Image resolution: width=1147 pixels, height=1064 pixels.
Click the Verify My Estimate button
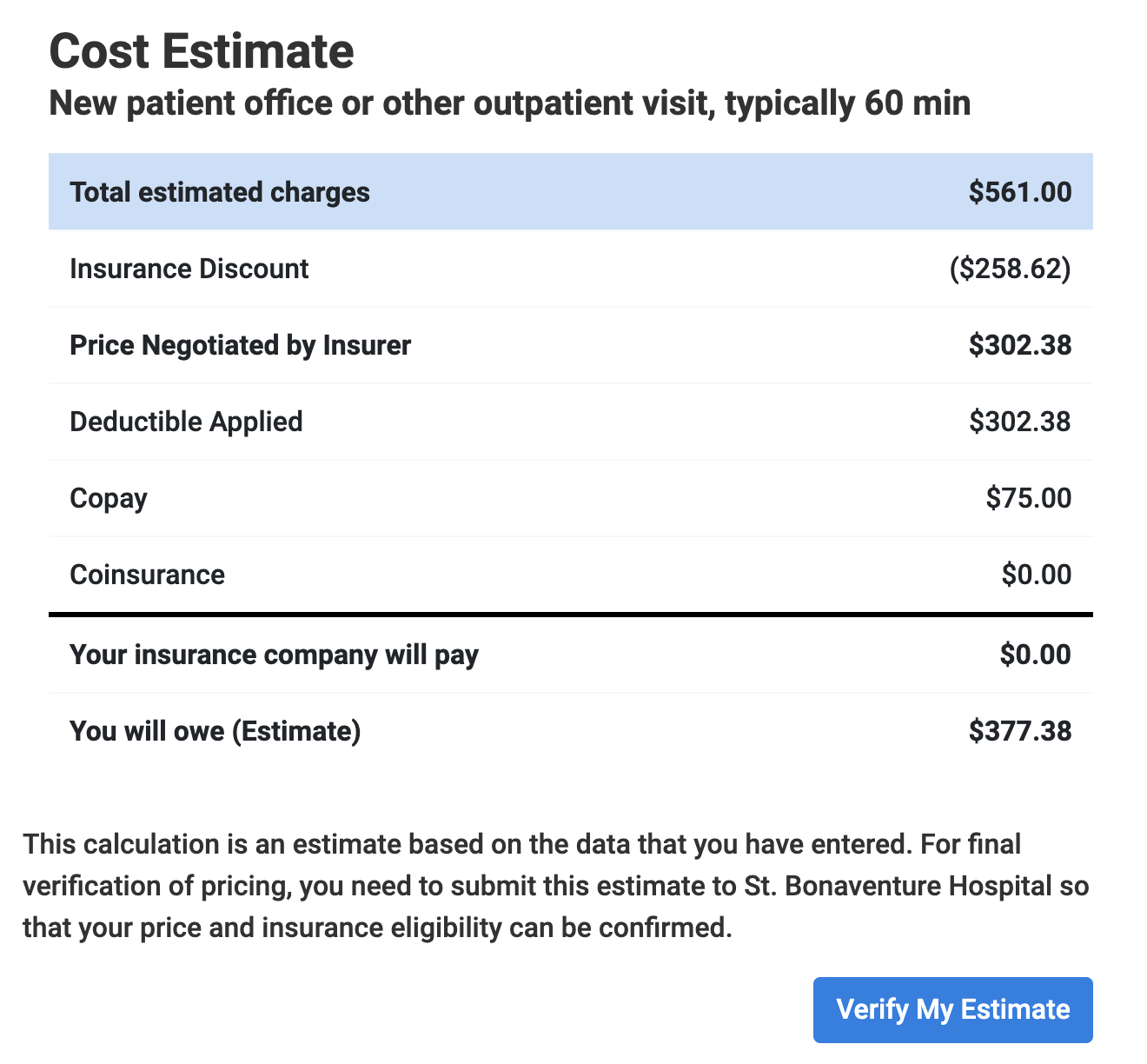[x=952, y=1009]
